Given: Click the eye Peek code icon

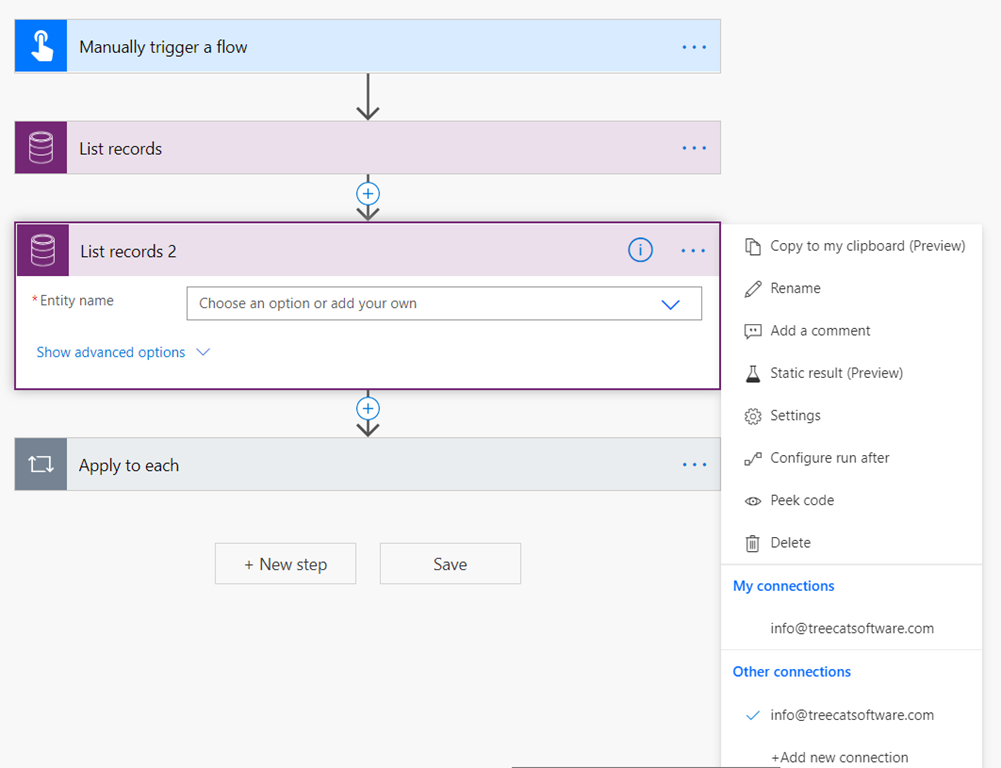Looking at the screenshot, I should pos(753,501).
